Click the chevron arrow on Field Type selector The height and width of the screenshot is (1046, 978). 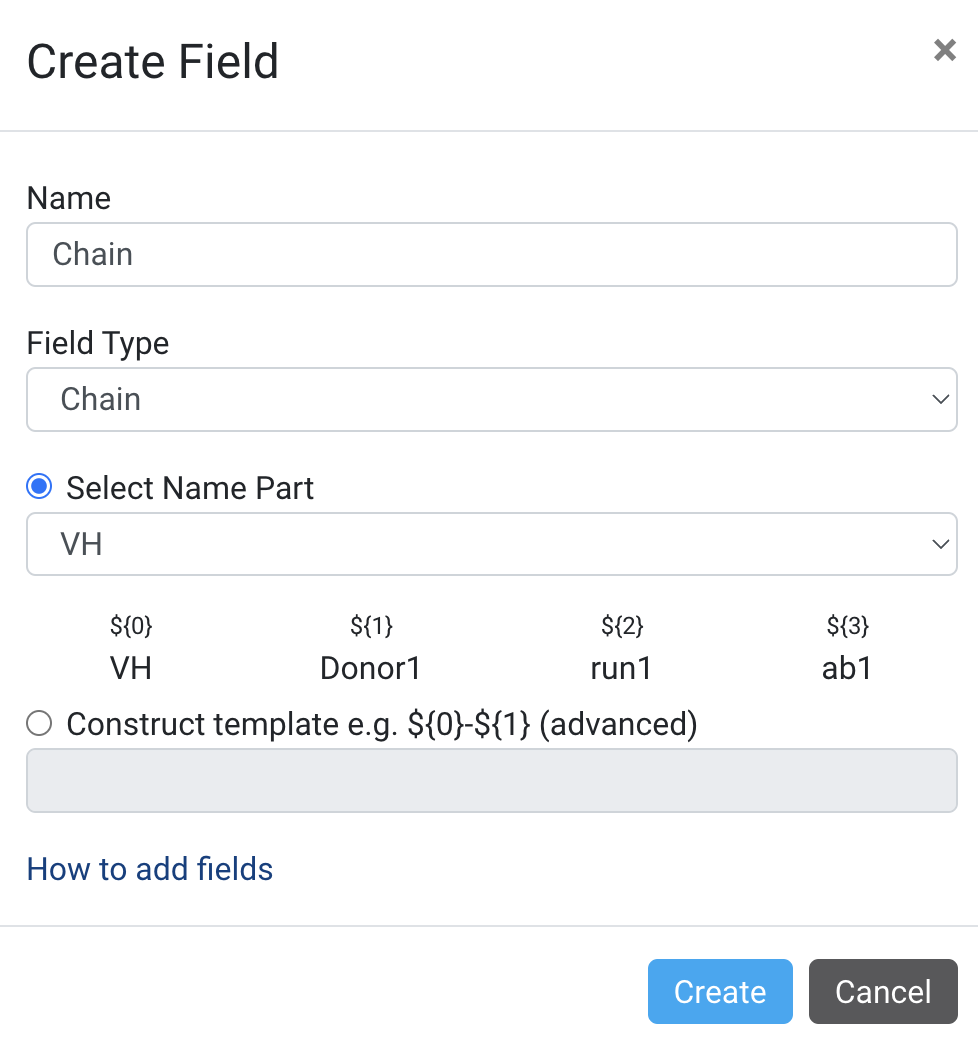(941, 400)
